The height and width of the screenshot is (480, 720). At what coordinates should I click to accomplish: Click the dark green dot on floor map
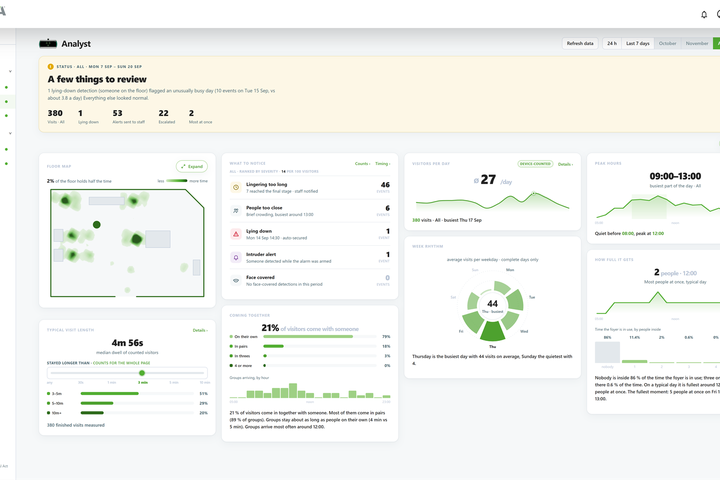(96, 225)
